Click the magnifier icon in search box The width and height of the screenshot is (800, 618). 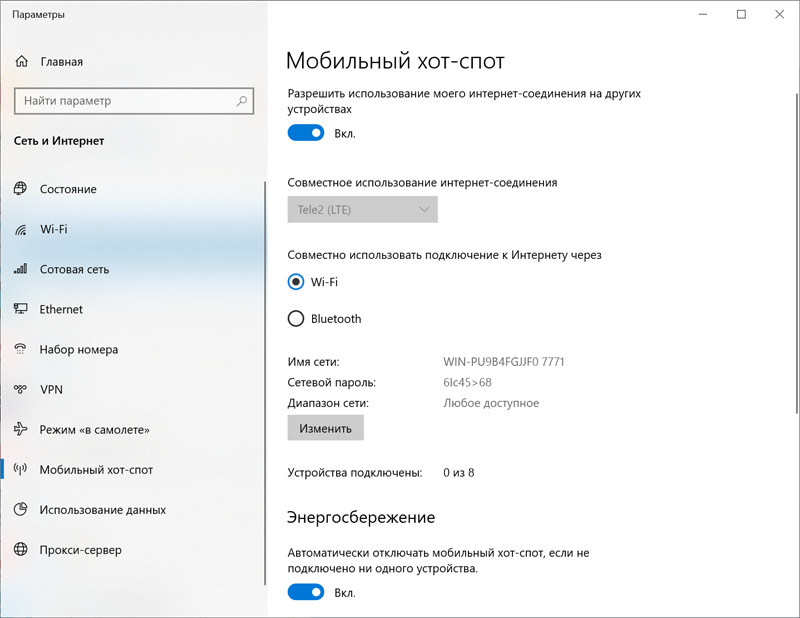[x=242, y=101]
